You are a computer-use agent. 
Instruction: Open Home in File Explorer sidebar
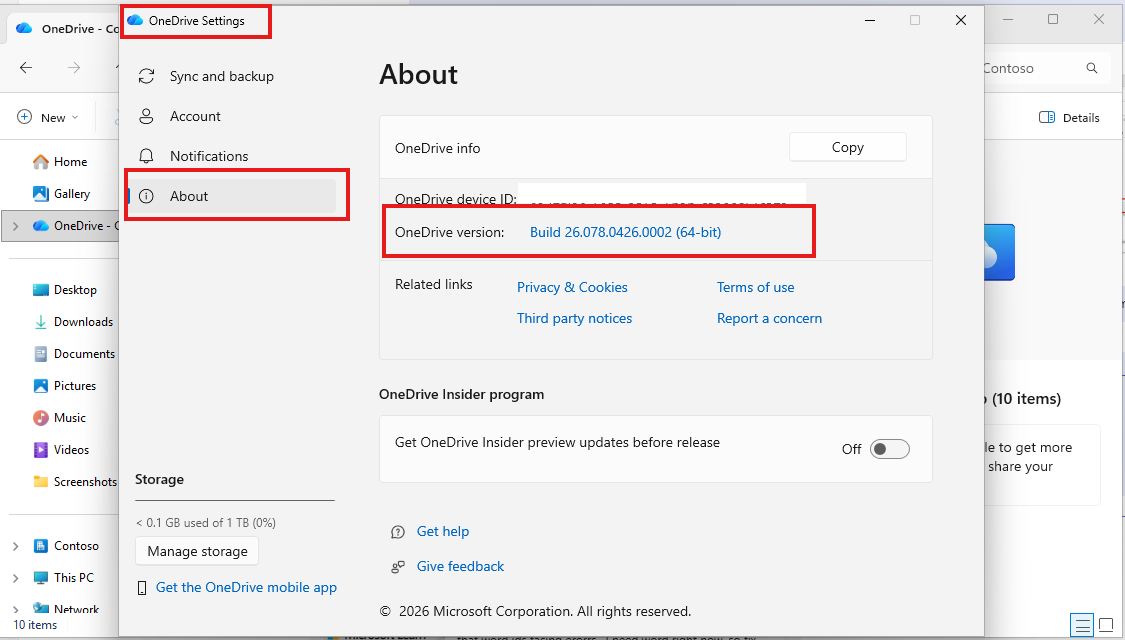(x=70, y=161)
